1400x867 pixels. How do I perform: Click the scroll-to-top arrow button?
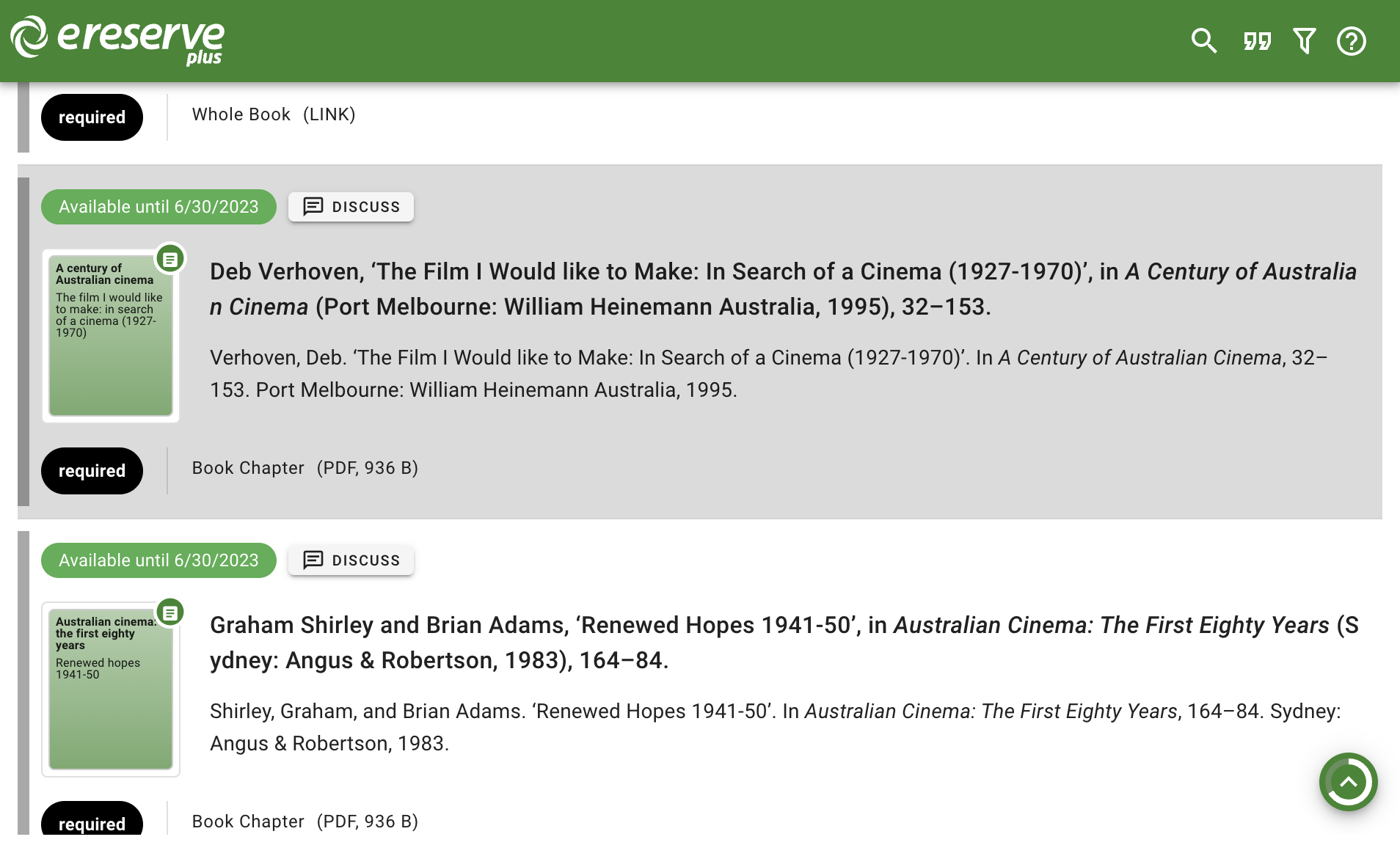tap(1348, 782)
